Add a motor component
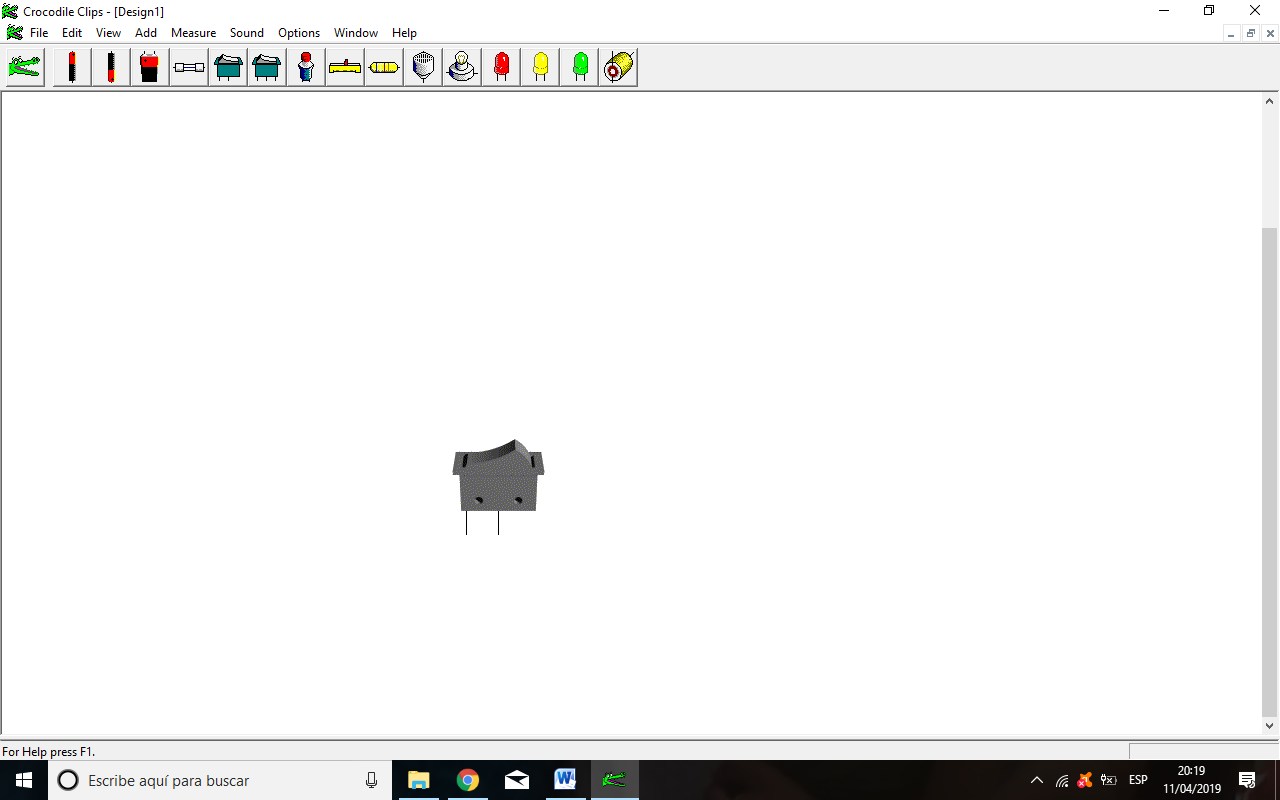Image resolution: width=1280 pixels, height=800 pixels. [x=618, y=67]
